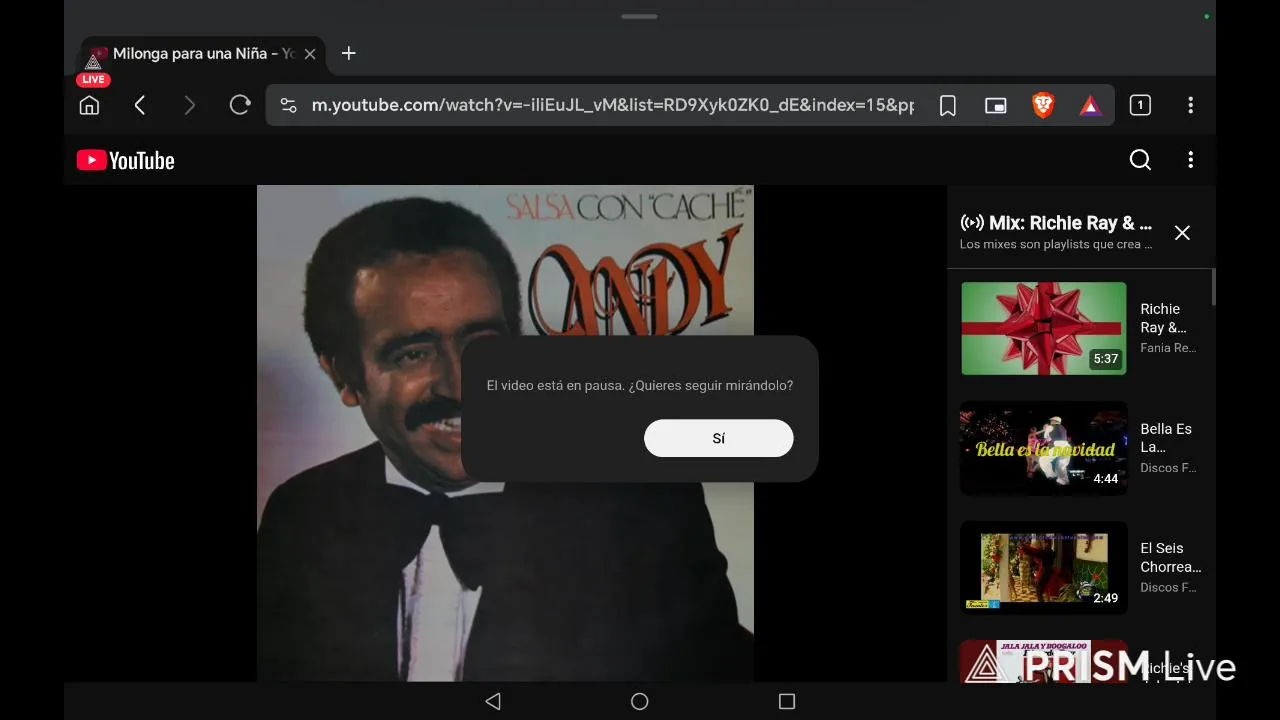
Task: Go to YouTube home via logo
Action: [x=126, y=160]
